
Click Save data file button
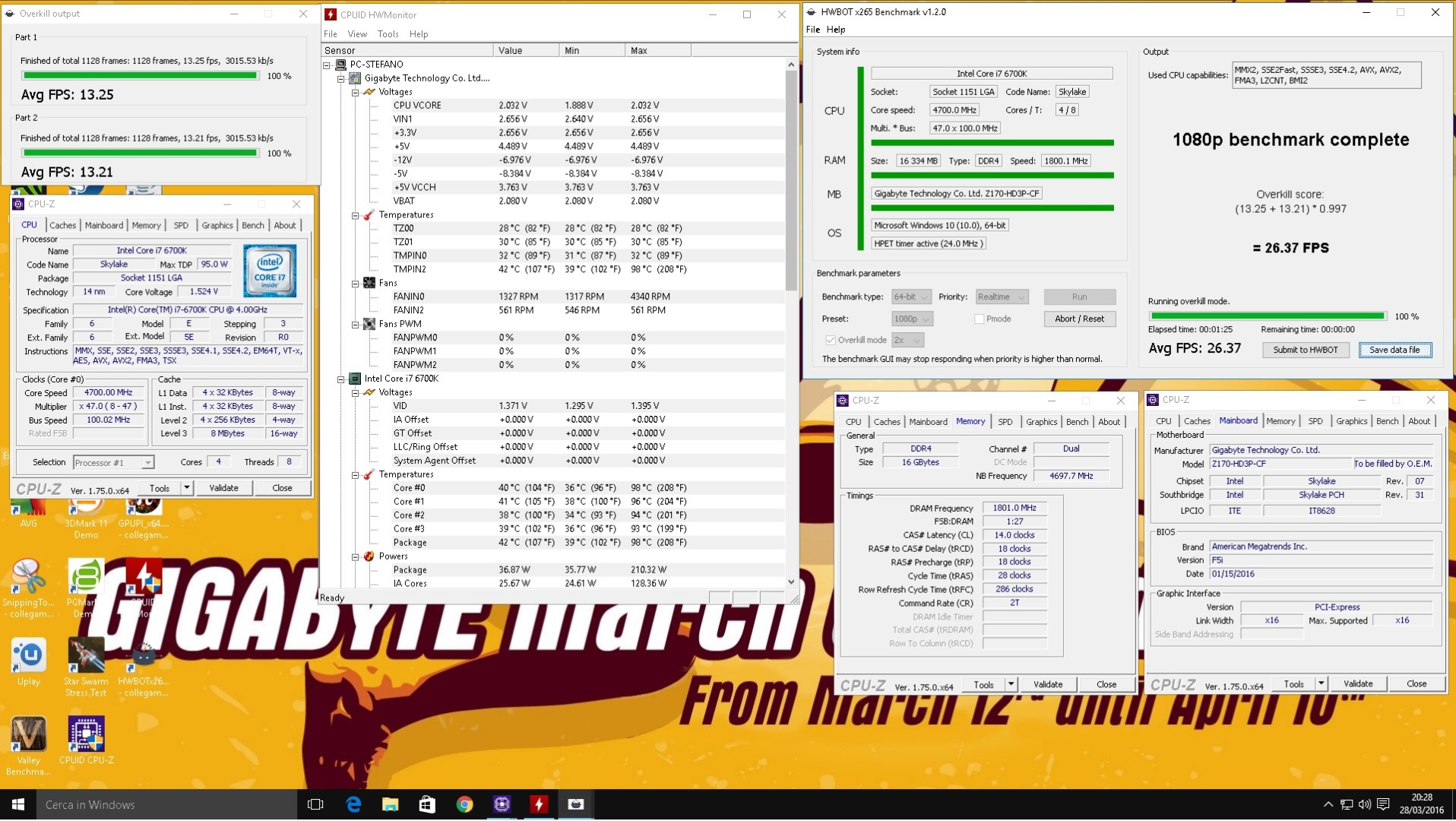(x=1394, y=350)
